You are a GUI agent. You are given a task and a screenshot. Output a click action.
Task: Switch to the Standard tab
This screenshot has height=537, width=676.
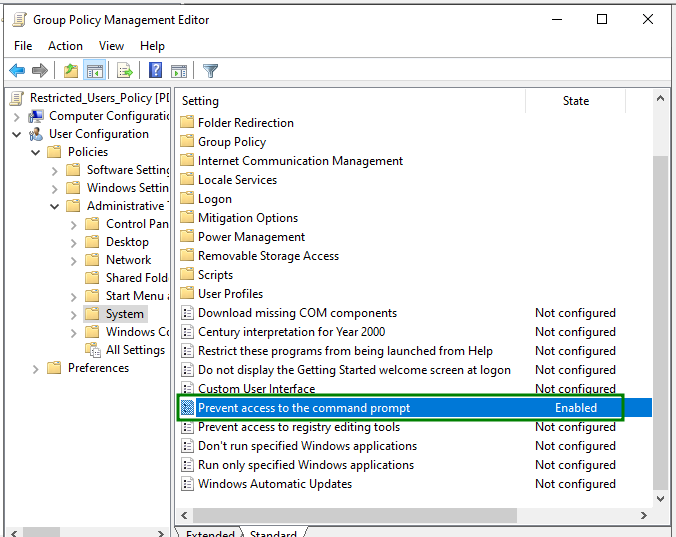pyautogui.click(x=273, y=533)
